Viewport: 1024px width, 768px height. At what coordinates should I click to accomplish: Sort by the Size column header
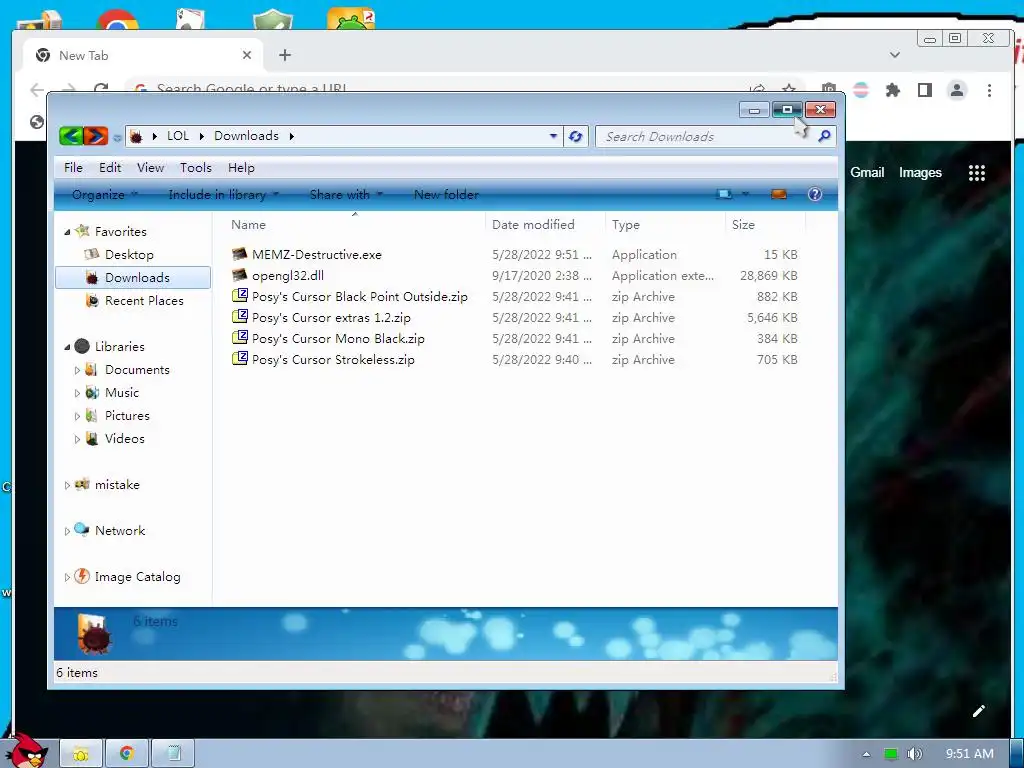[x=743, y=225]
